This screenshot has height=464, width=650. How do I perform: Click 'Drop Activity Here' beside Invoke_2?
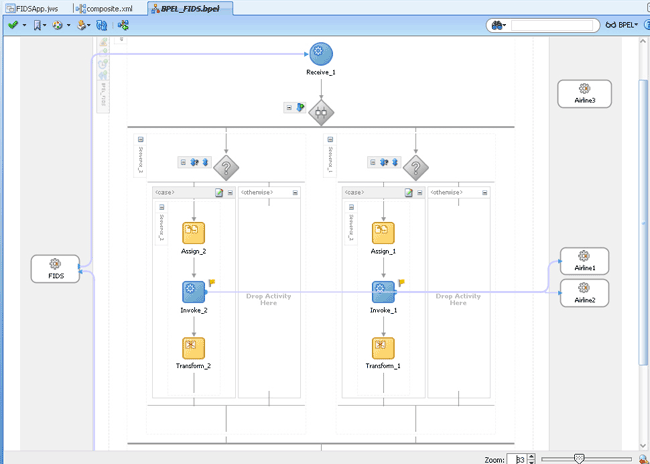269,299
